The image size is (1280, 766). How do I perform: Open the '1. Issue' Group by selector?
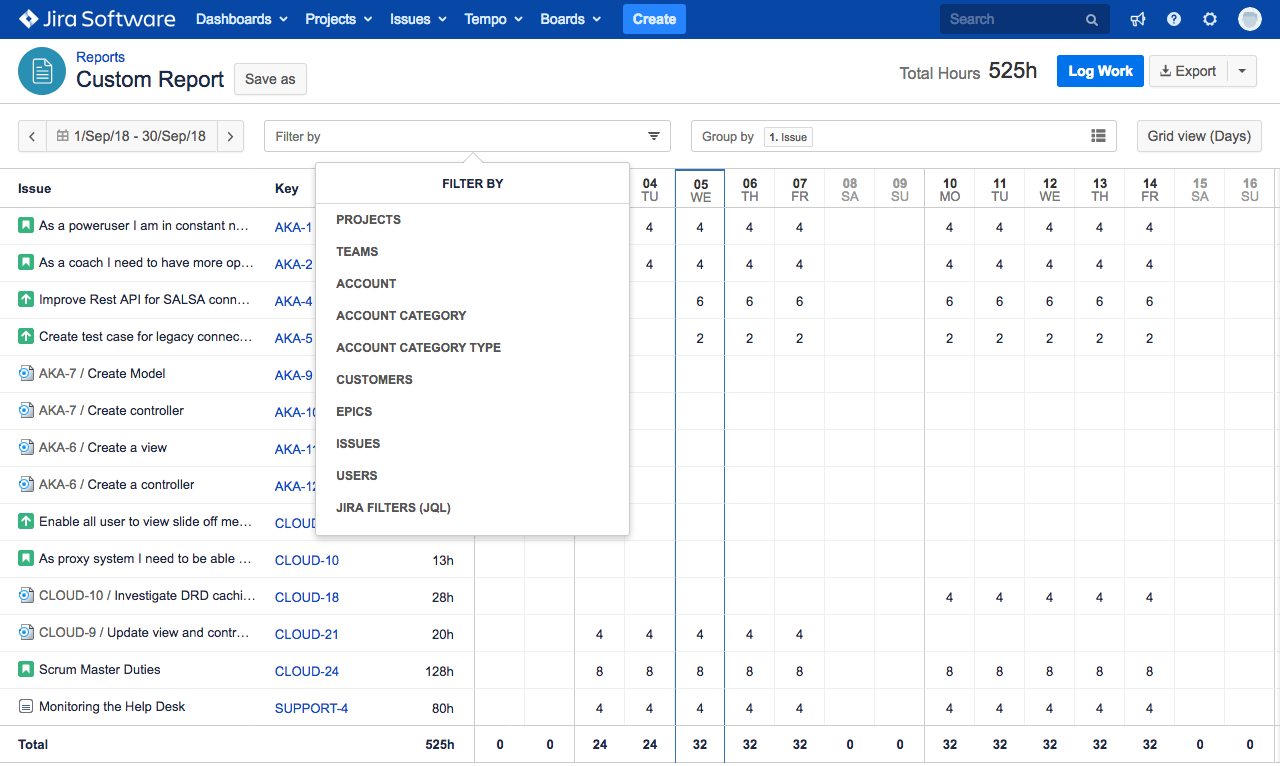coord(788,135)
